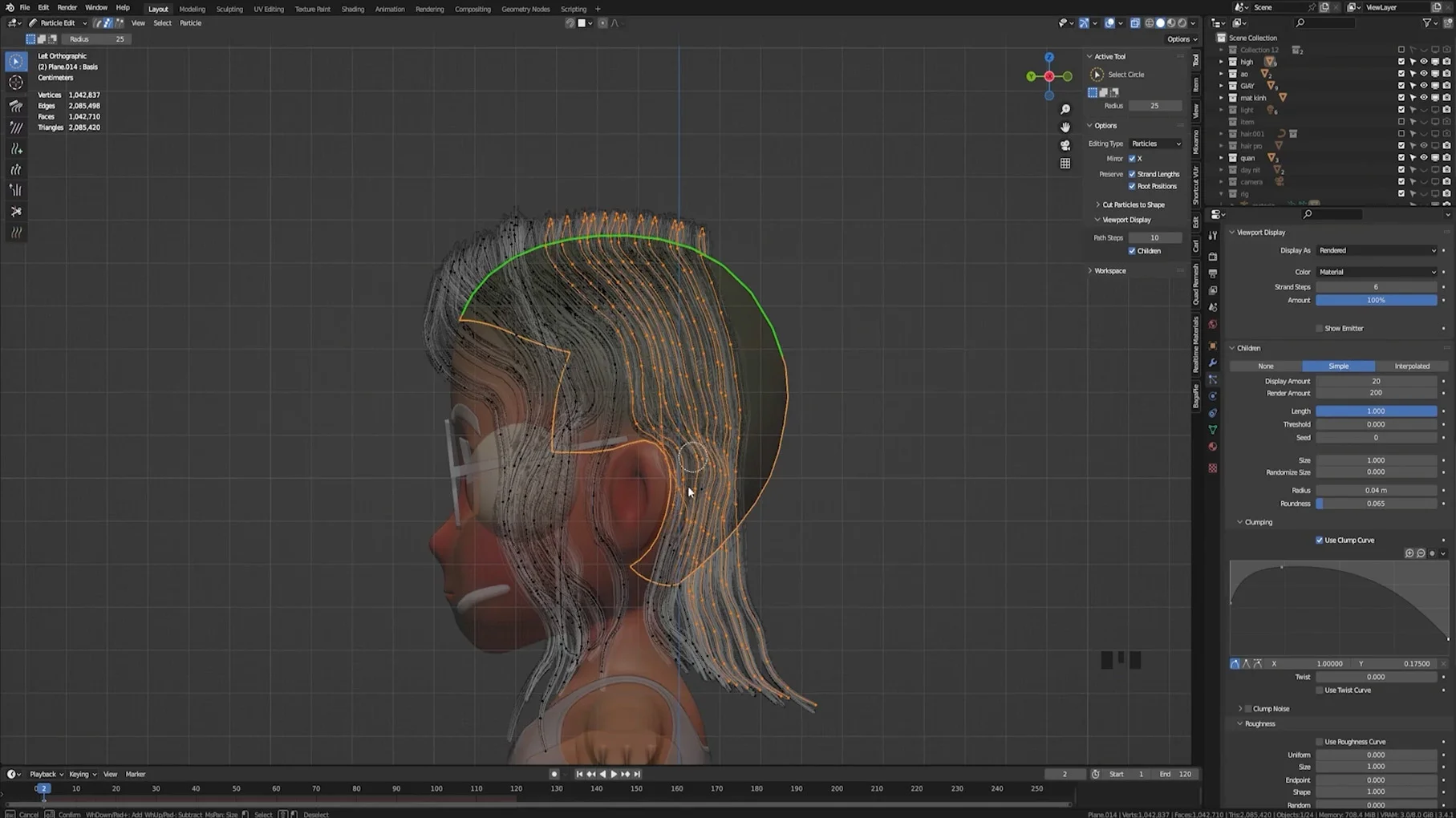Toggle Strand Lengths preserve checkbox
This screenshot has width=1456, height=818.
coord(1132,174)
